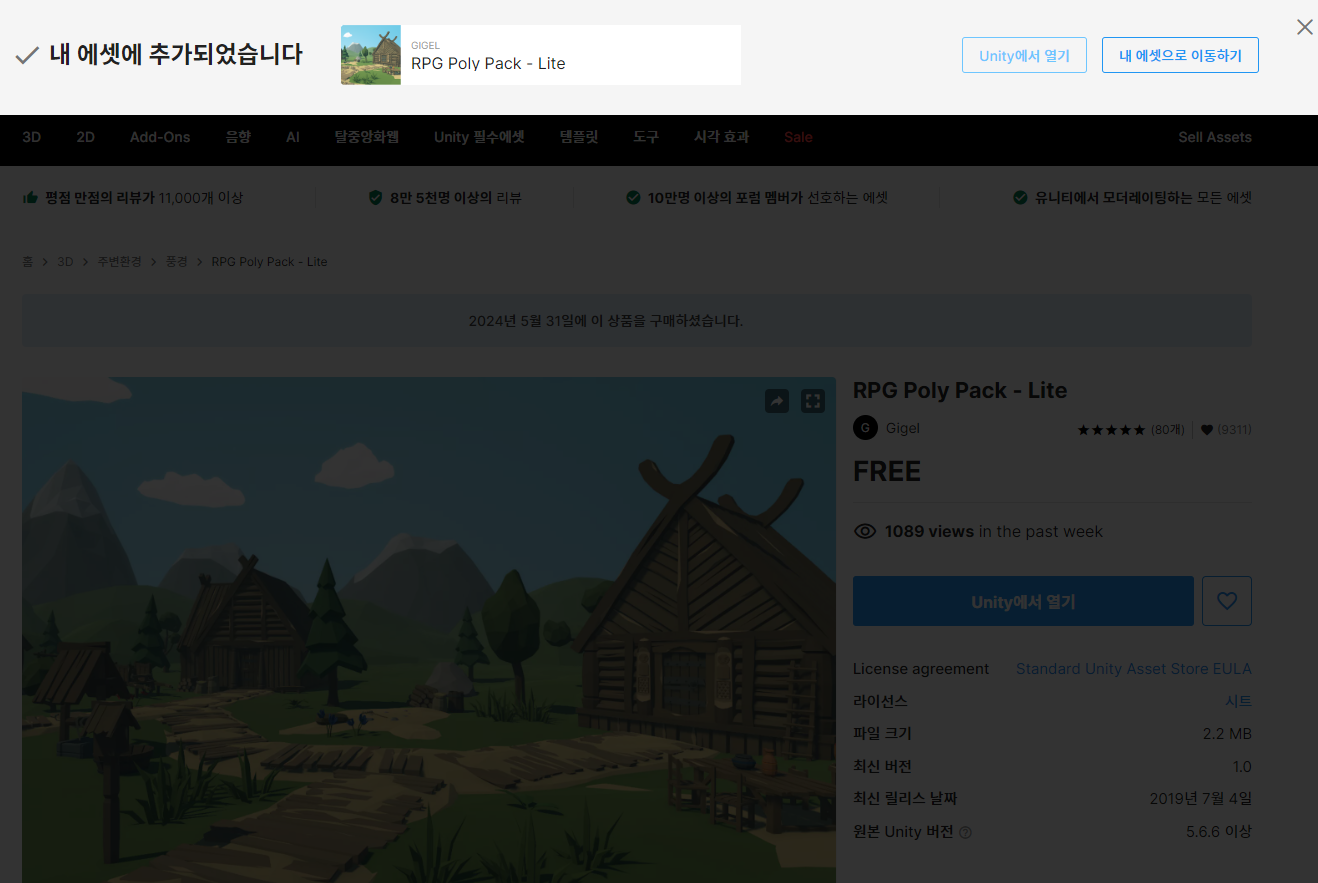
Task: Click the 시트 license link
Action: click(x=1239, y=701)
